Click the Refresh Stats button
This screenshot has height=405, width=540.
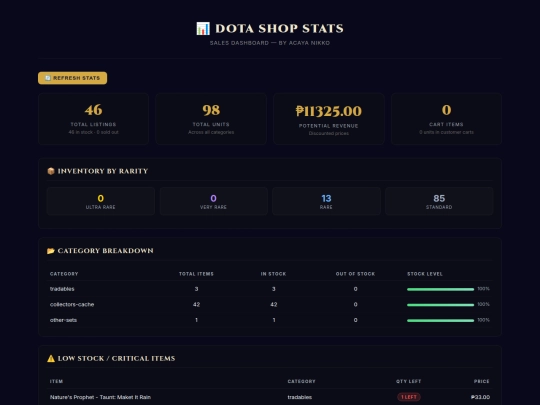72,78
